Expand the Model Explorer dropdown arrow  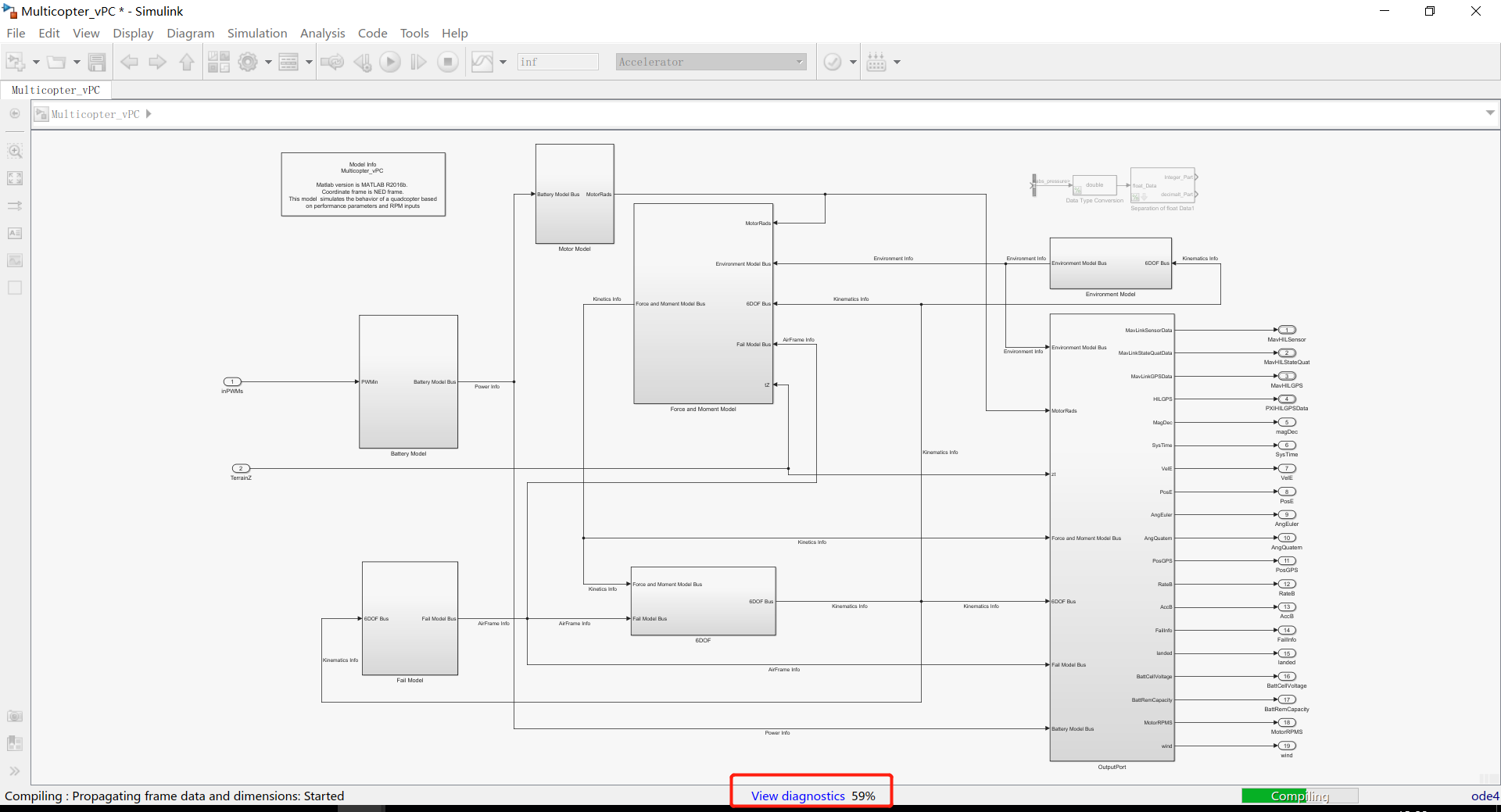tap(309, 62)
